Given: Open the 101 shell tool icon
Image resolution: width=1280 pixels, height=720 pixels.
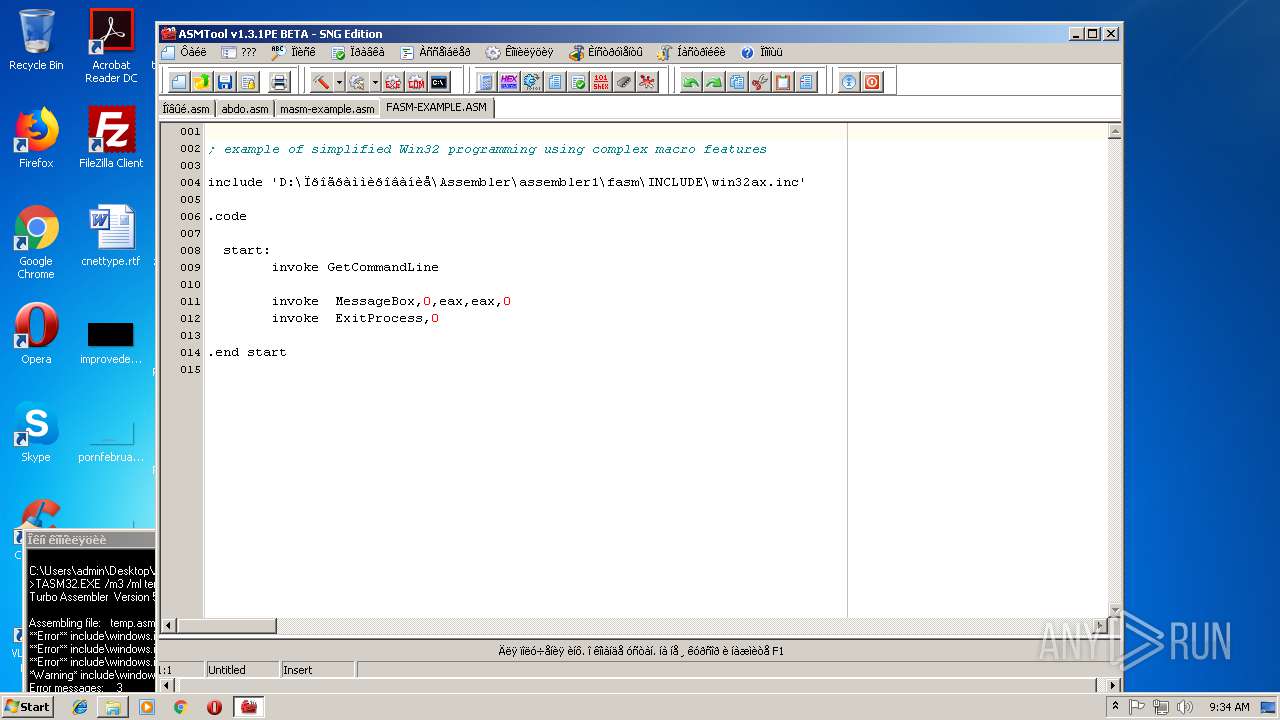Looking at the screenshot, I should [x=601, y=82].
